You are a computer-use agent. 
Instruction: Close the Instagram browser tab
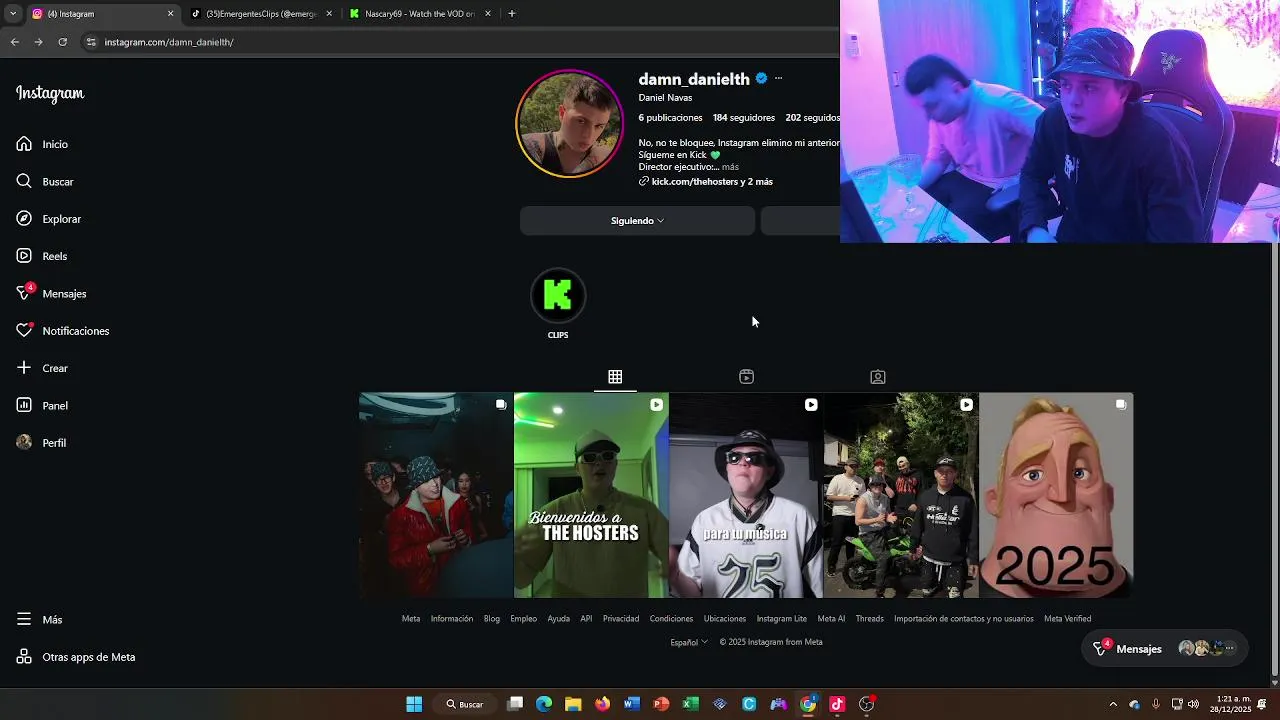coord(170,14)
